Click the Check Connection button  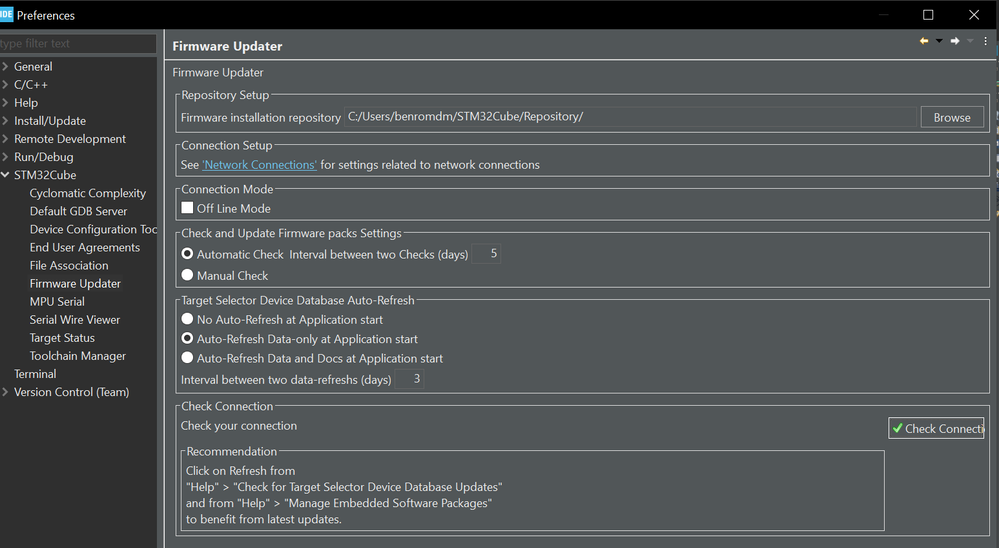point(936,428)
